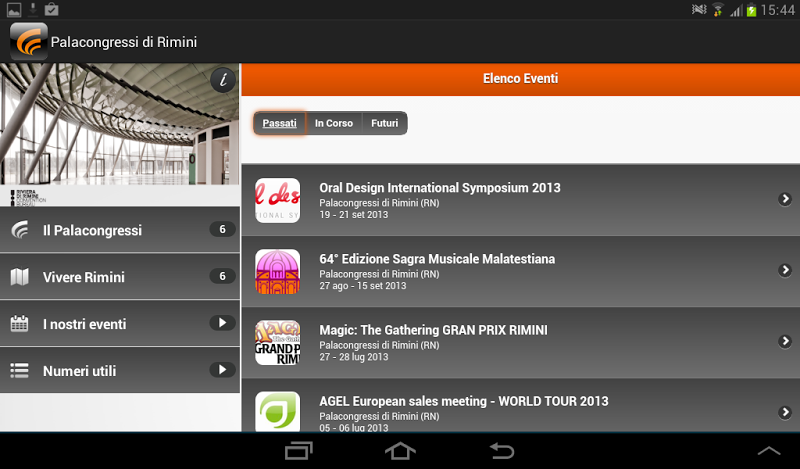Switch to the In Corso tab

[334, 123]
